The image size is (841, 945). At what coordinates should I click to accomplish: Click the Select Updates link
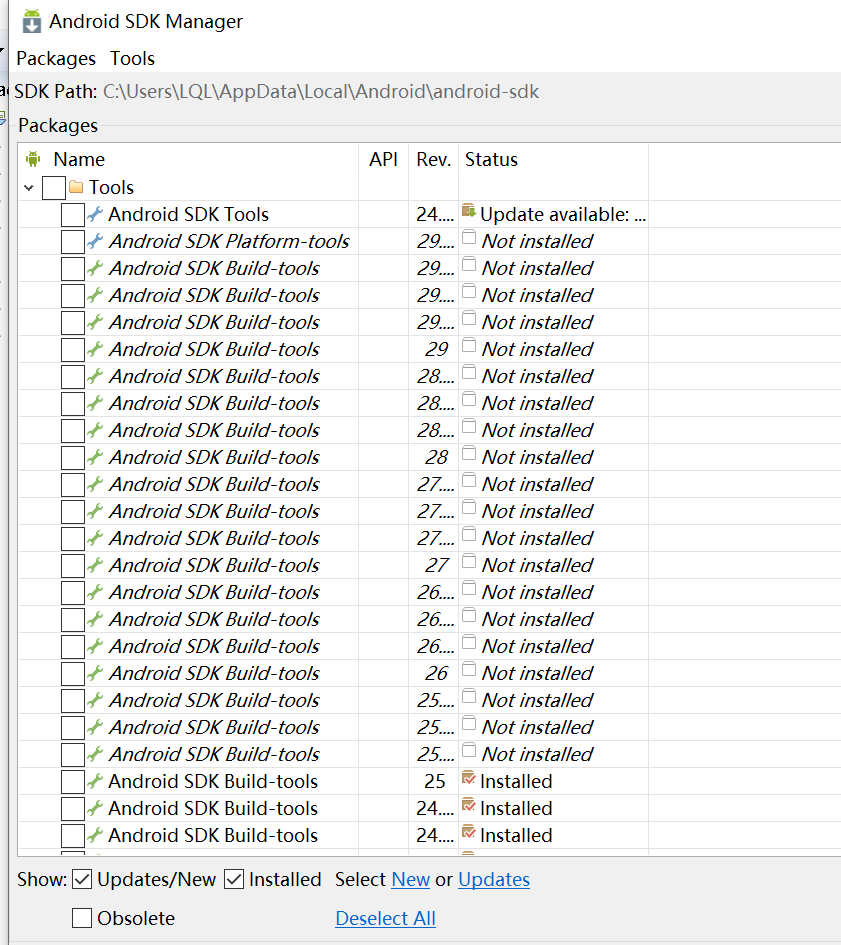tap(494, 879)
